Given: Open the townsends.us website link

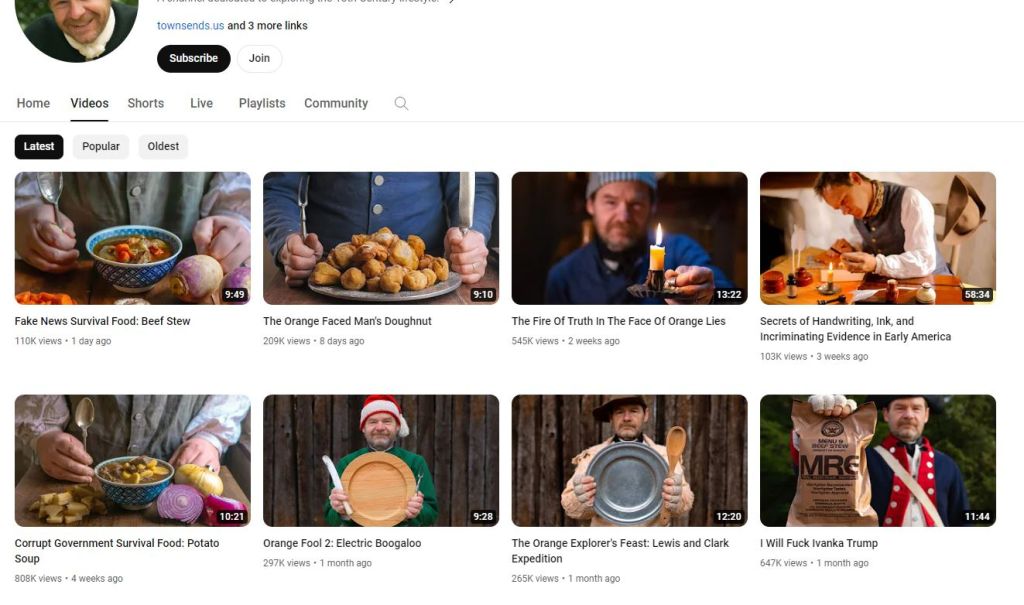Looking at the screenshot, I should coord(190,25).
